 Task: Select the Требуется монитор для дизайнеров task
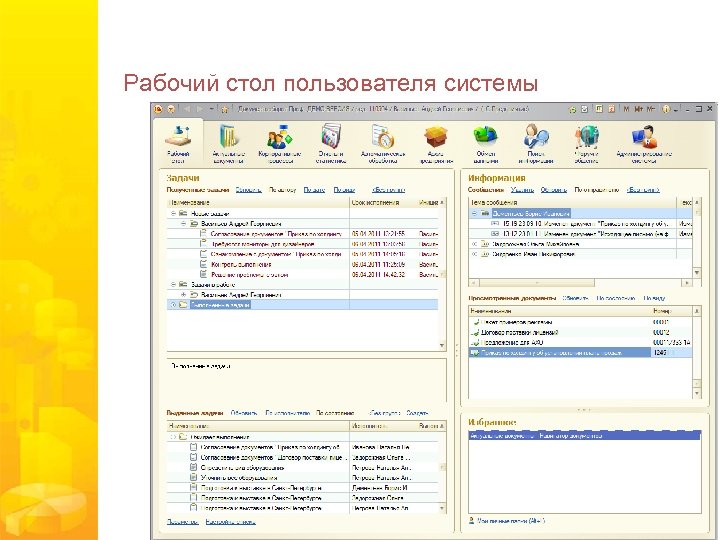coord(302,244)
